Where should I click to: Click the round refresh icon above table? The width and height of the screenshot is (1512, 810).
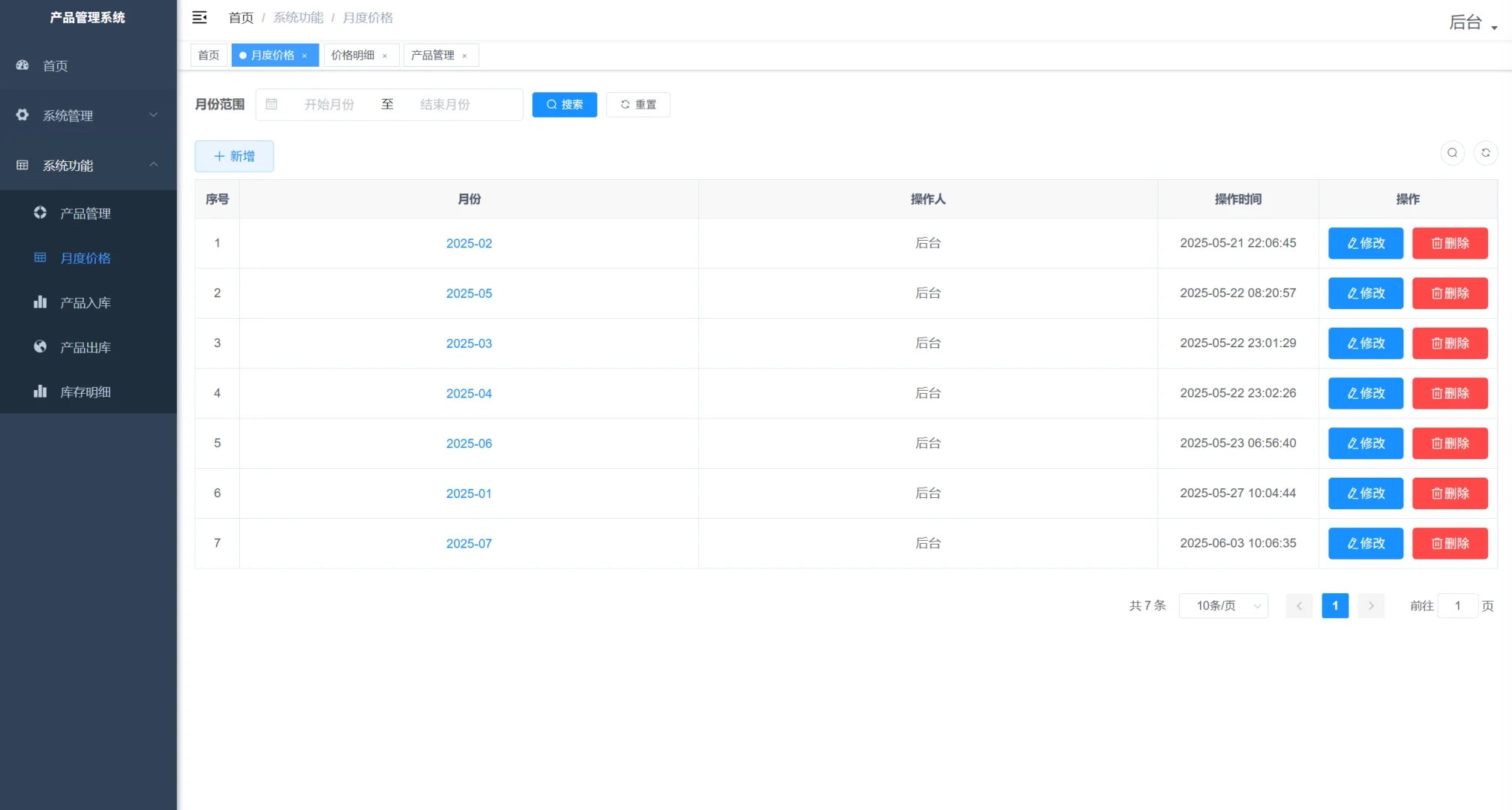point(1485,153)
